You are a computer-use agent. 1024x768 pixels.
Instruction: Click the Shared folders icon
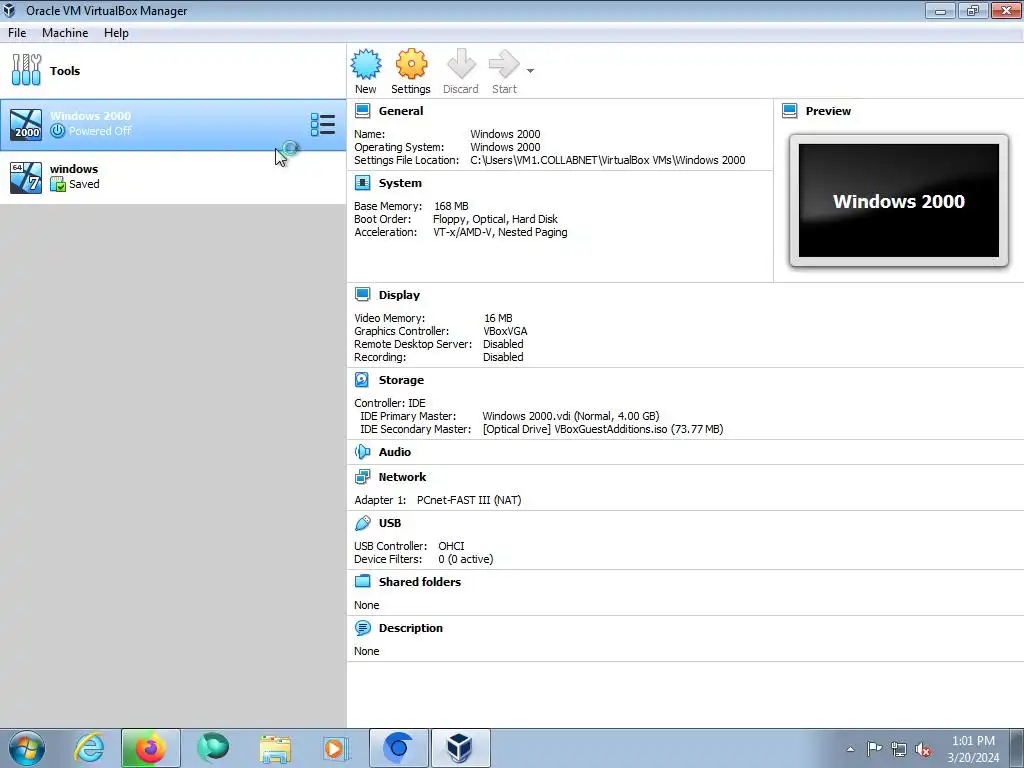coord(362,581)
